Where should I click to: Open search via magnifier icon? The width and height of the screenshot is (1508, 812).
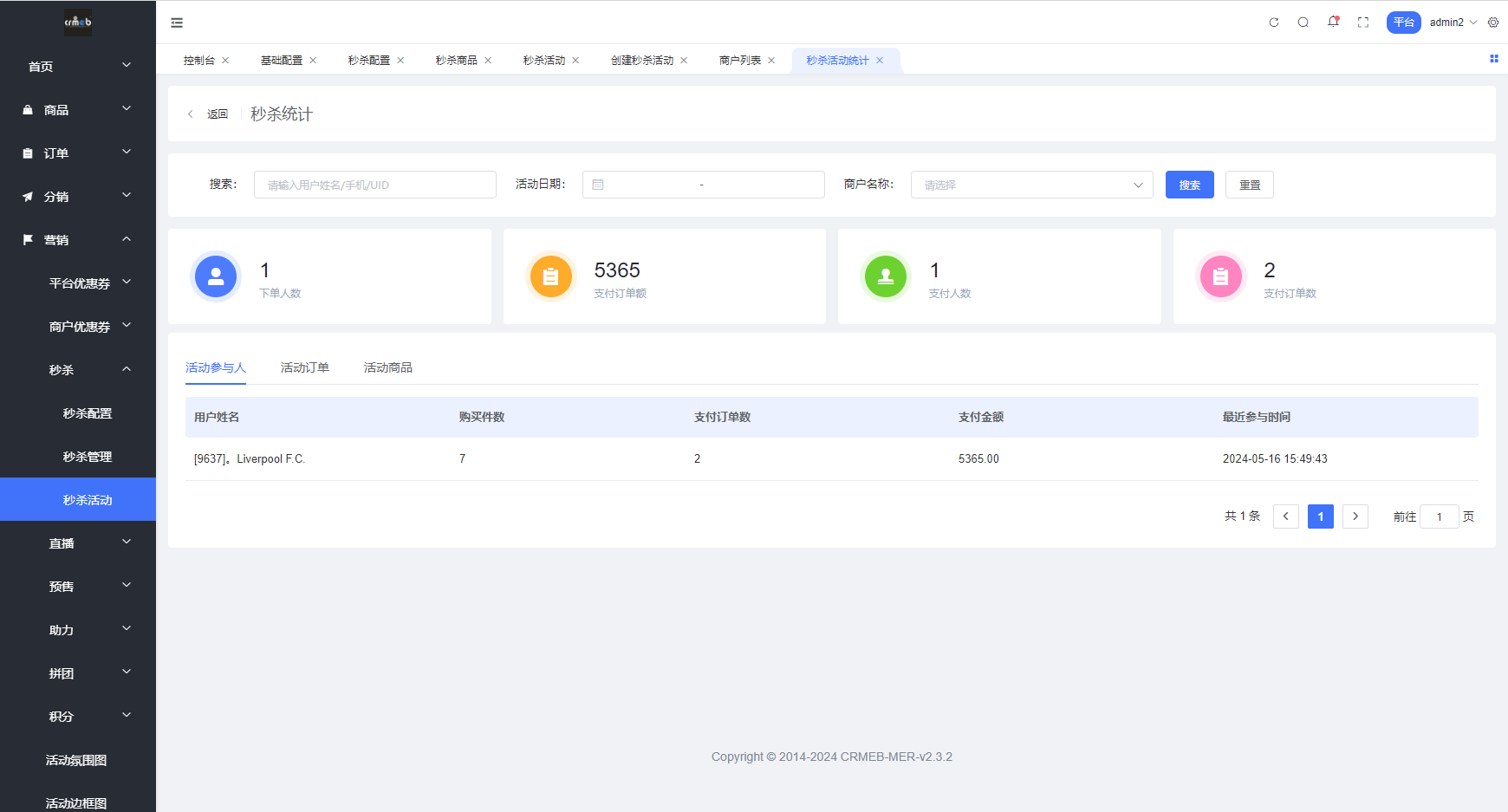(x=1303, y=23)
